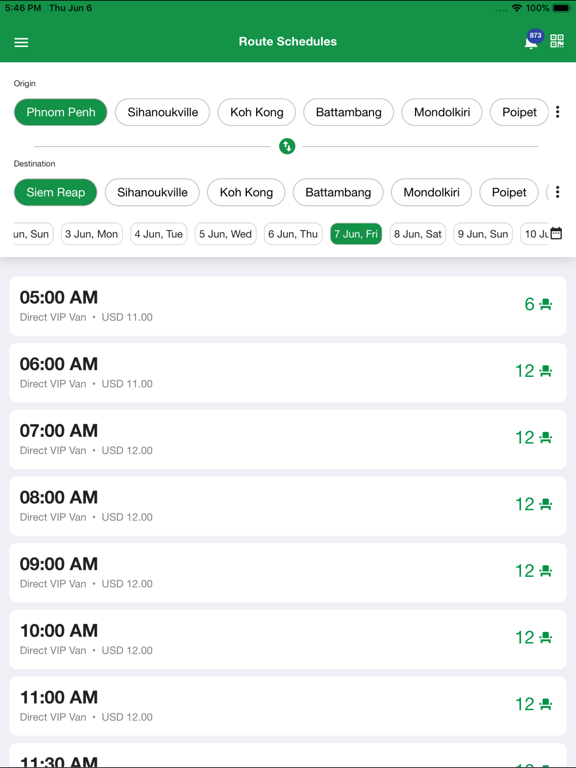Image resolution: width=576 pixels, height=768 pixels.
Task: Open the QR code scanner
Action: pos(557,41)
